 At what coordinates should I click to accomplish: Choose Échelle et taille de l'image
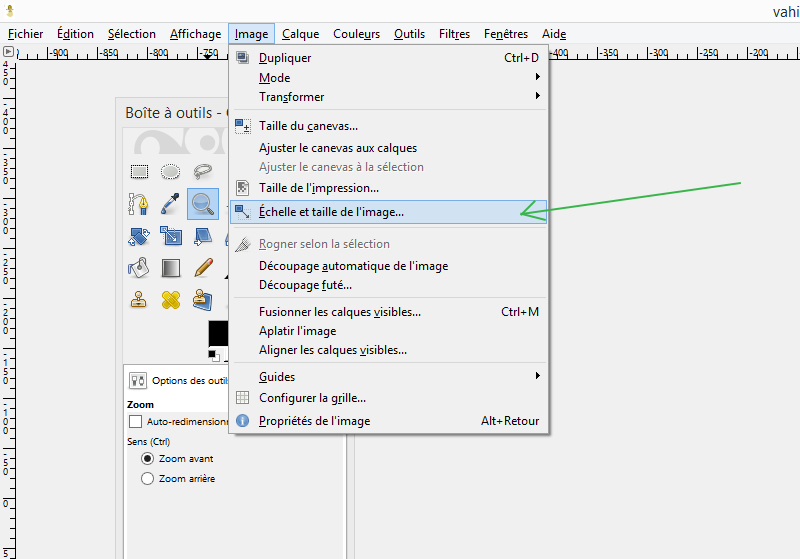[389, 212]
